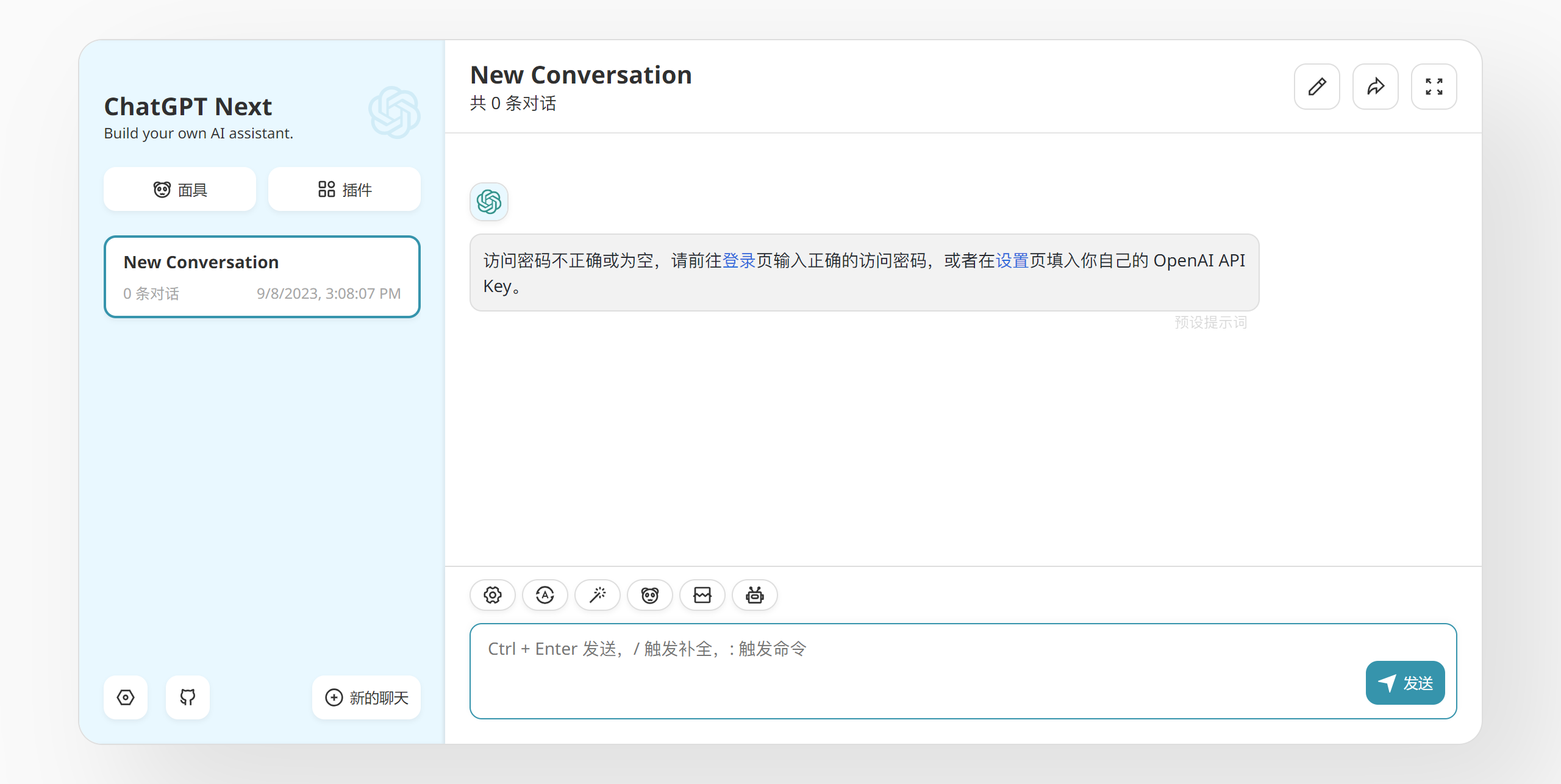The height and width of the screenshot is (784, 1561).
Task: Focus the message input text box
Action: pos(963,671)
